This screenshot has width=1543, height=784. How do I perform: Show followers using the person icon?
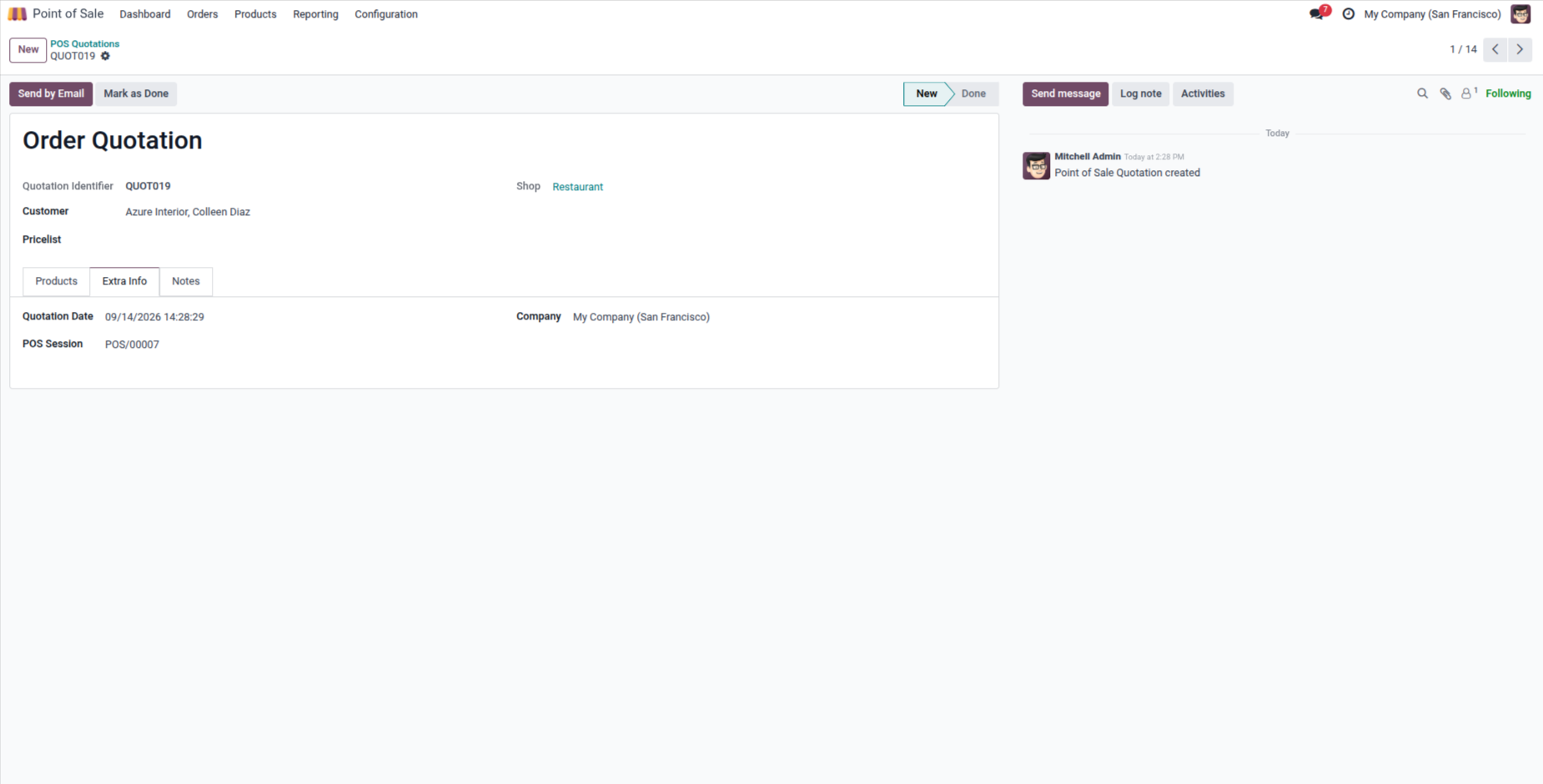1469,93
